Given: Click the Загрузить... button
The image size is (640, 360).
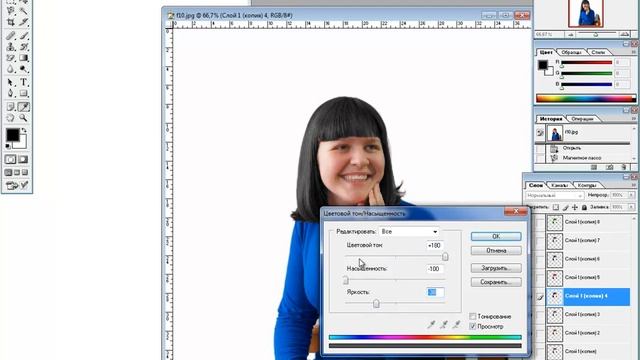Looking at the screenshot, I should tap(496, 268).
